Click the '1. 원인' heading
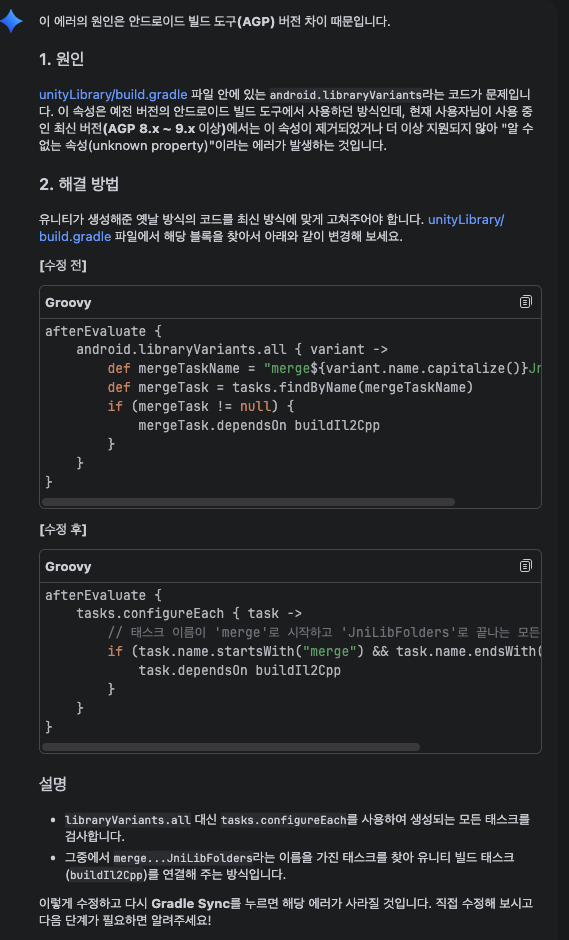The image size is (569, 940). 61,59
